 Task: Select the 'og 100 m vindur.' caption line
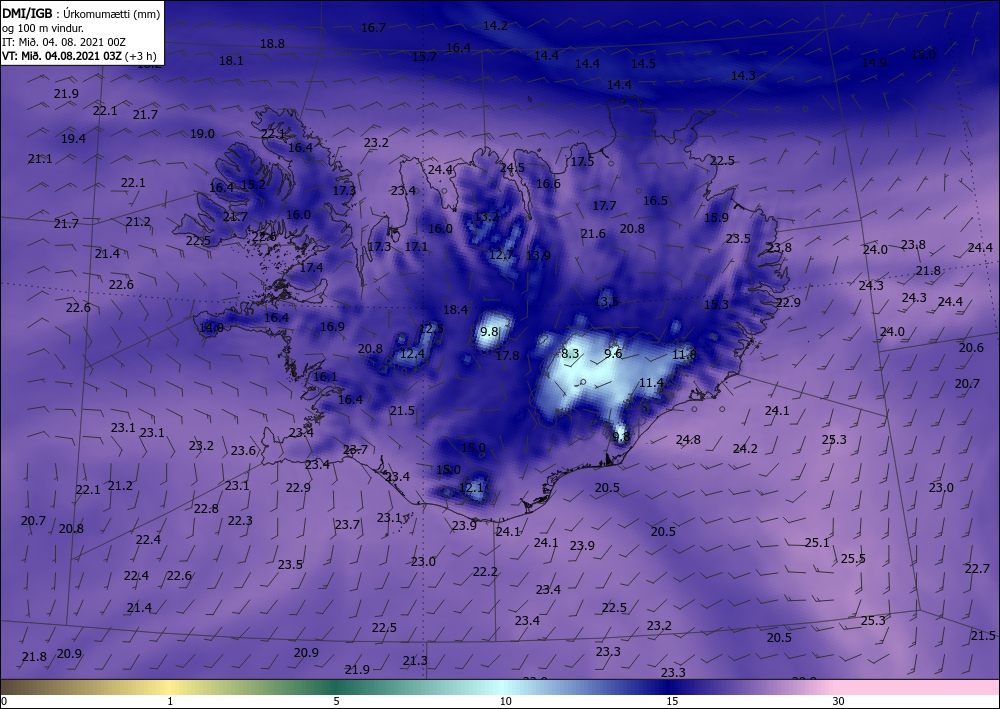pos(43,28)
